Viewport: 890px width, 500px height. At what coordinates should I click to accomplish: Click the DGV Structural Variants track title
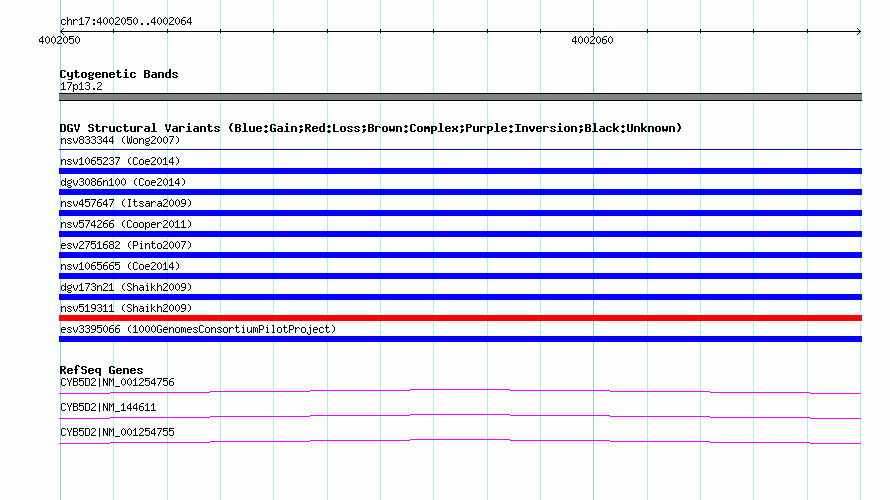click(371, 128)
